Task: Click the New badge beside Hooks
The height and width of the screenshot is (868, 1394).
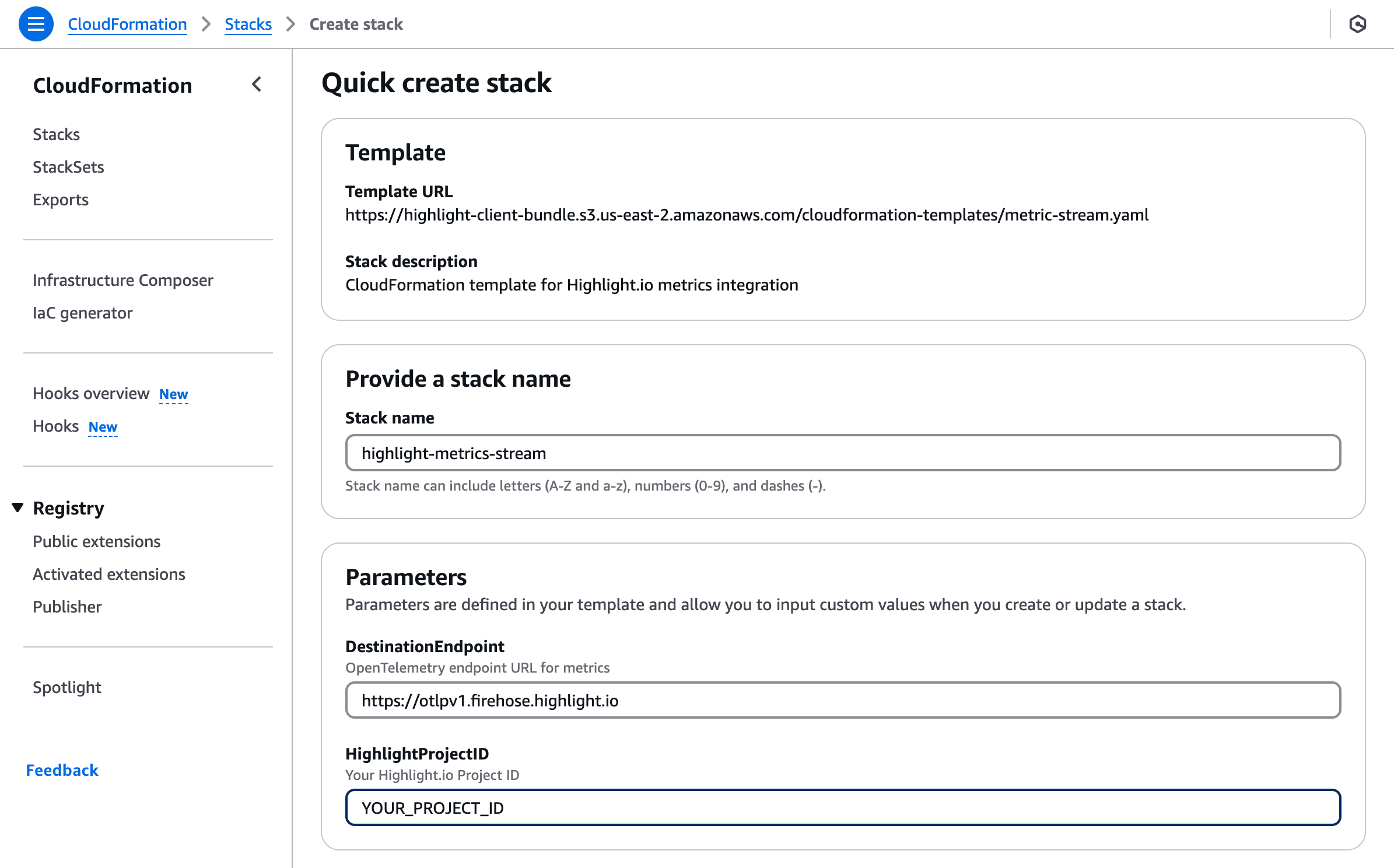Action: 103,427
